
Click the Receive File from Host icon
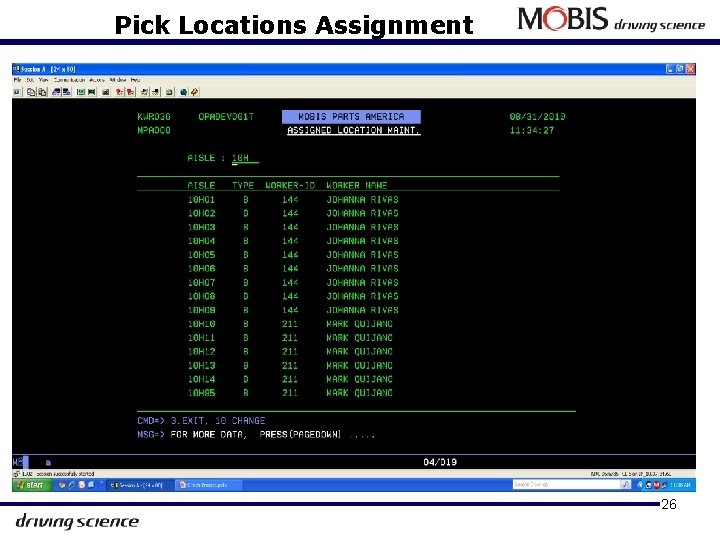click(x=67, y=92)
